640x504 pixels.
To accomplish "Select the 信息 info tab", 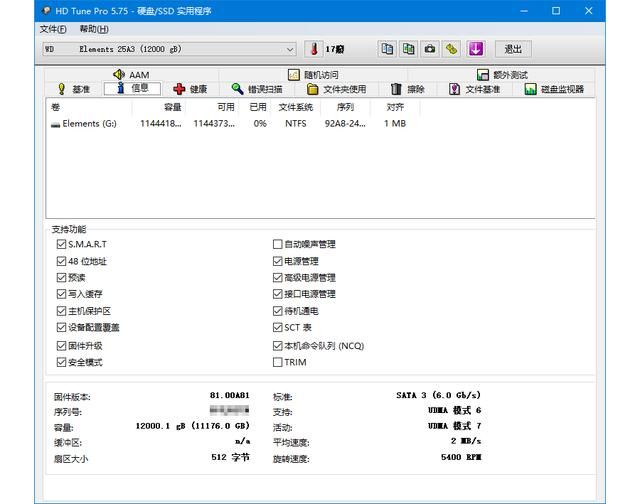I will point(132,88).
